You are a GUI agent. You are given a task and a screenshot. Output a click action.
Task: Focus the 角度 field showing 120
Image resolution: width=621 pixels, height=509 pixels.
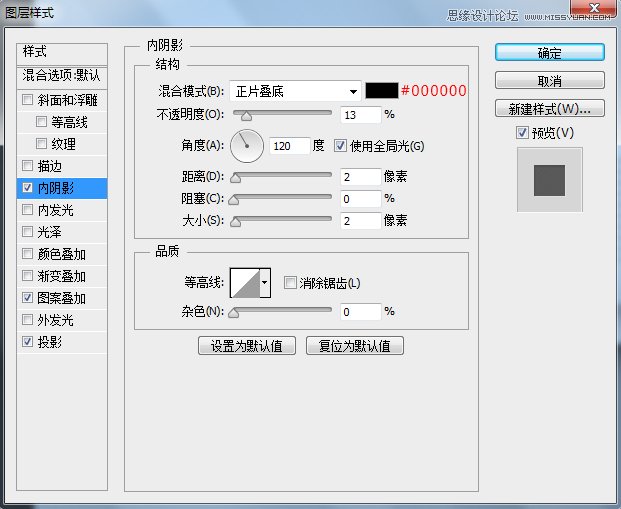290,146
